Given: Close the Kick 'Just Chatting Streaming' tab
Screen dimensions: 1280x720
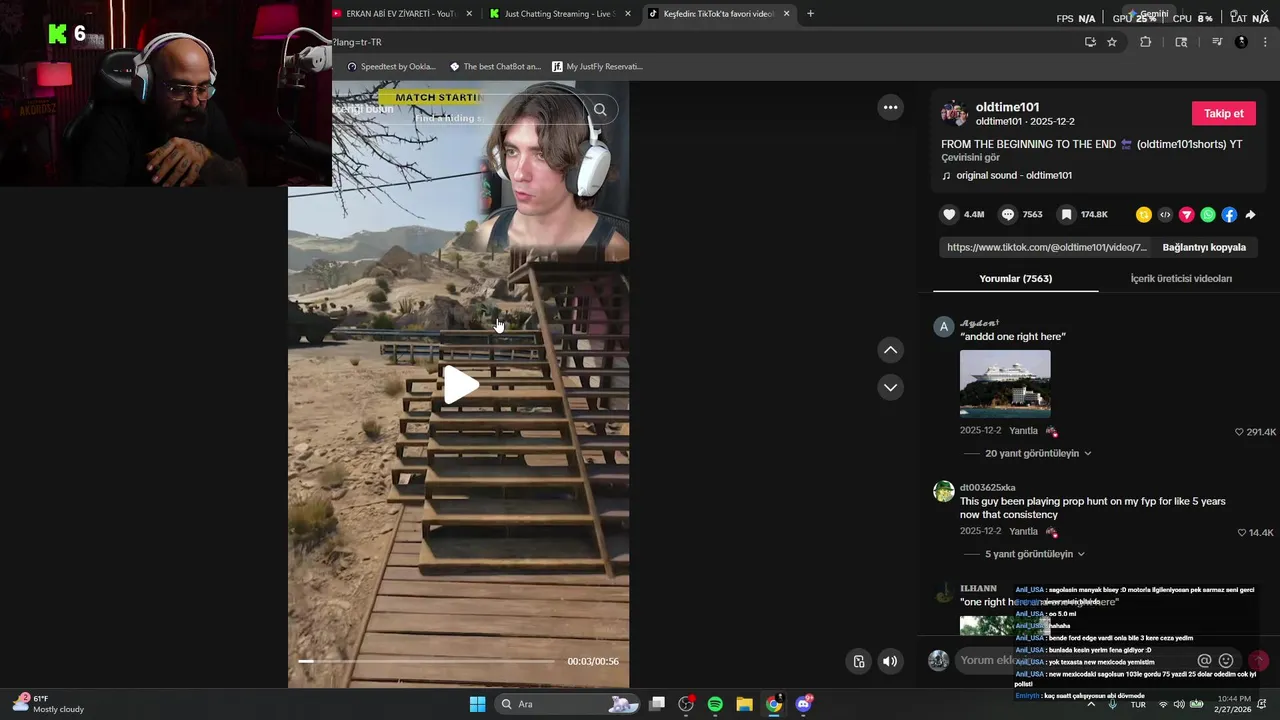Looking at the screenshot, I should pyautogui.click(x=628, y=14).
